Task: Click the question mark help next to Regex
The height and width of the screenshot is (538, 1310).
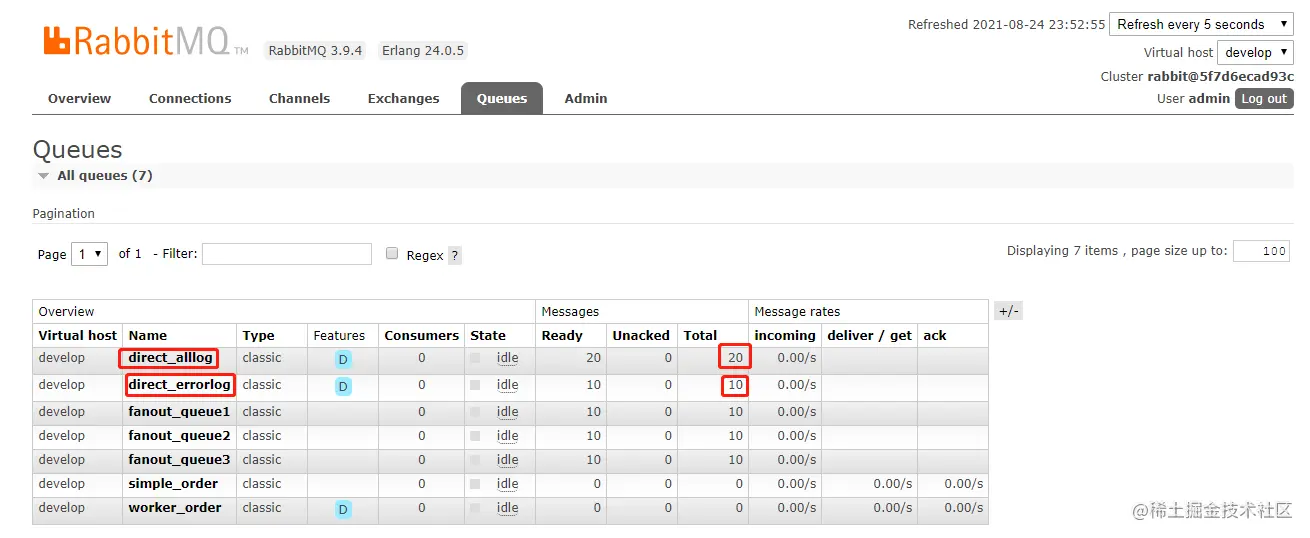Action: pos(455,255)
